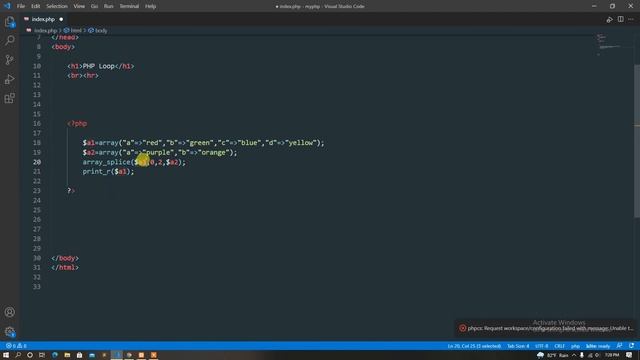Open the Selection menu
Image resolution: width=640 pixels, height=360 pixels.
(57, 6)
